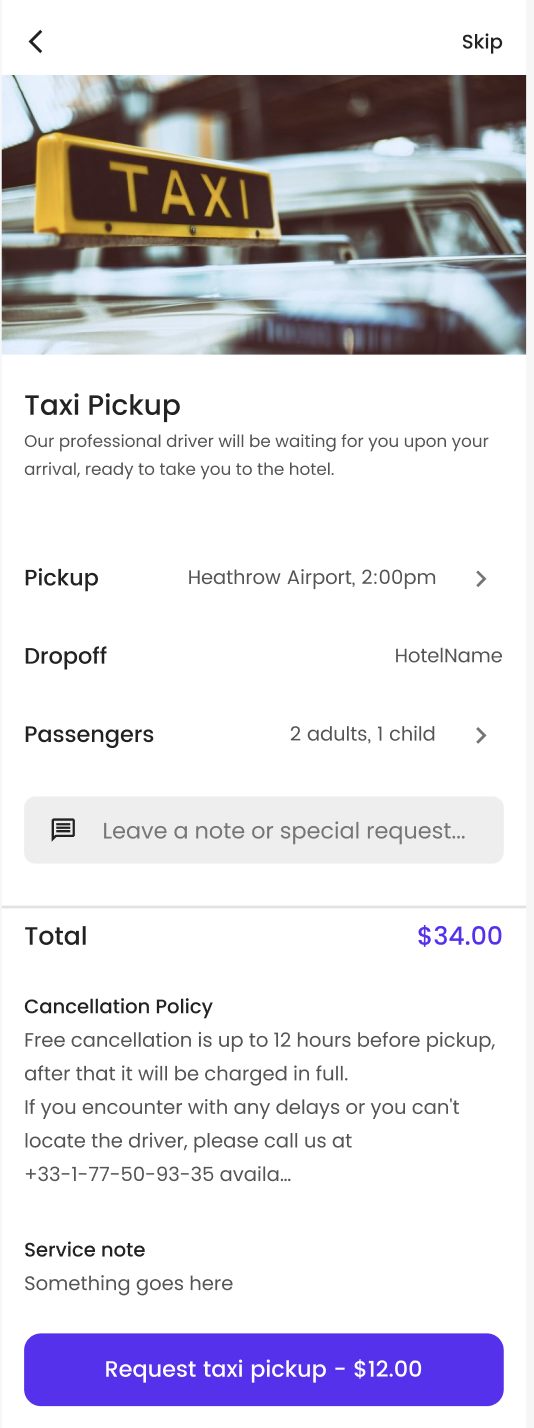Image resolution: width=534 pixels, height=1428 pixels.
Task: Skip the taxi pickup step
Action: 482,42
